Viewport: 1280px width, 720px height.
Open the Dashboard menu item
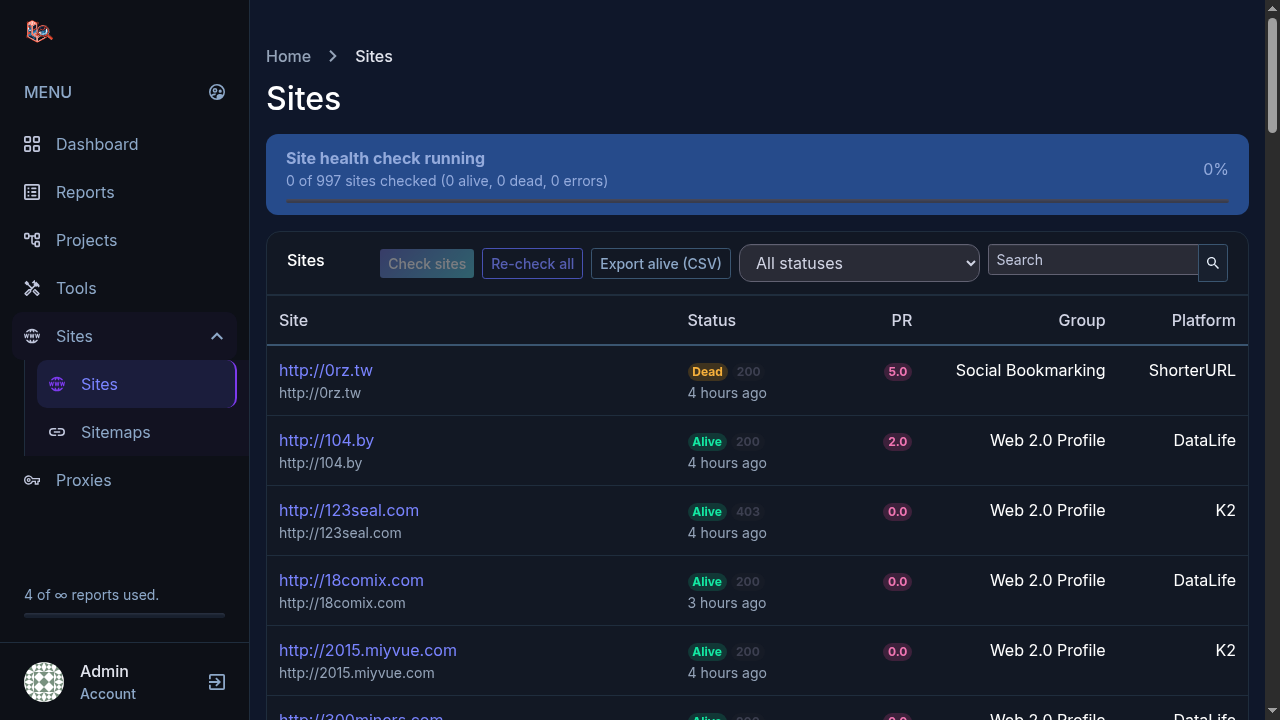click(124, 144)
